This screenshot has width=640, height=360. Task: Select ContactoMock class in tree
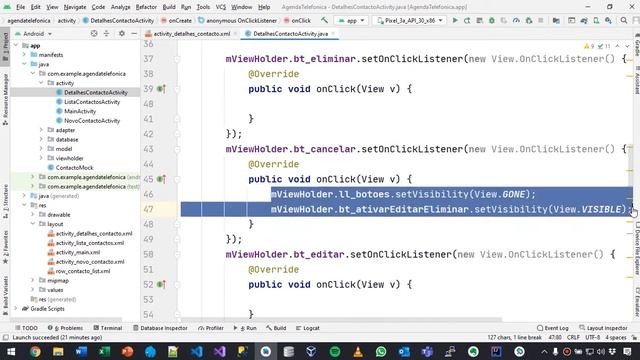tap(74, 167)
